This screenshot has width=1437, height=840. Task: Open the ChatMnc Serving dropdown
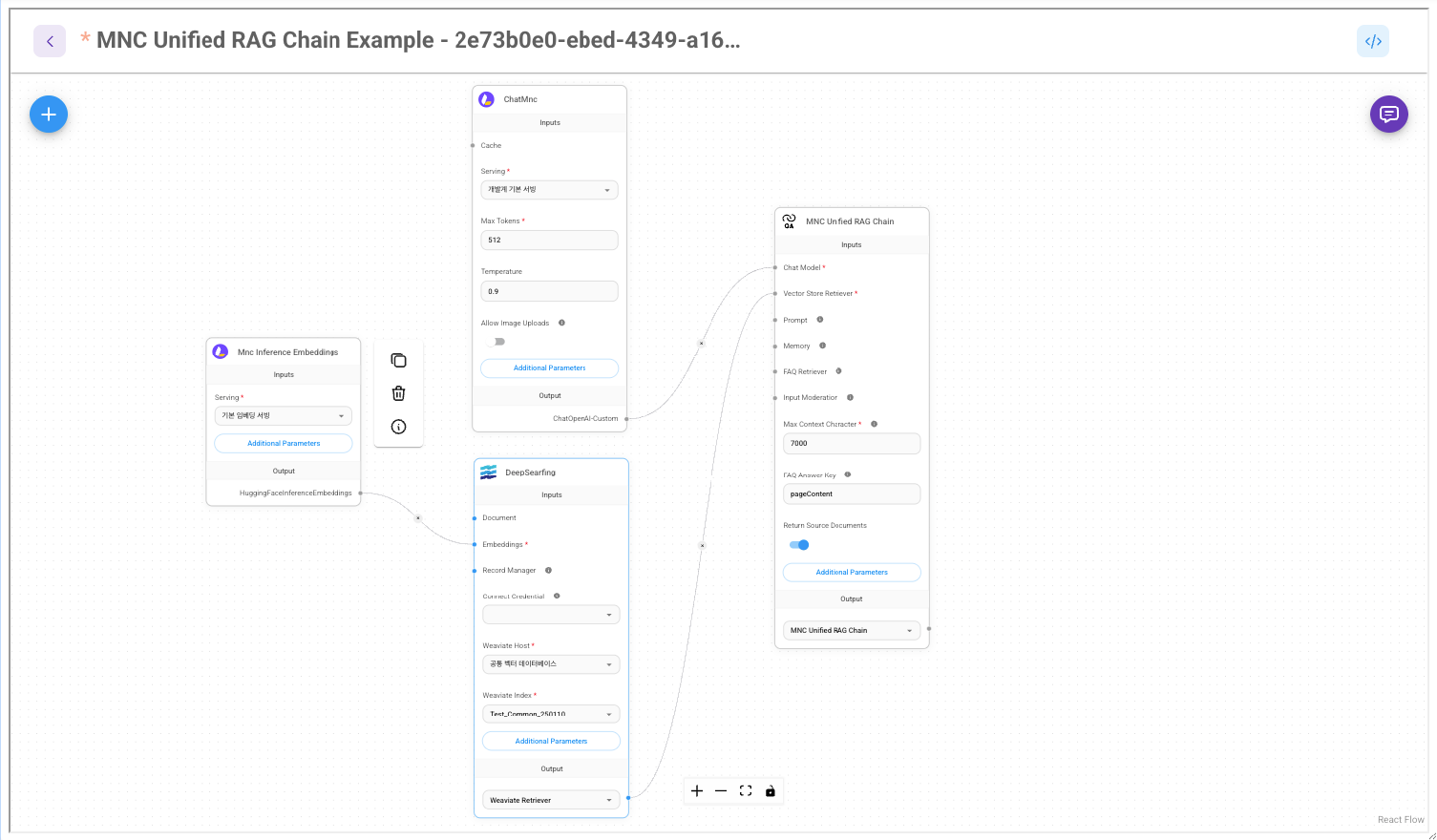coord(549,190)
